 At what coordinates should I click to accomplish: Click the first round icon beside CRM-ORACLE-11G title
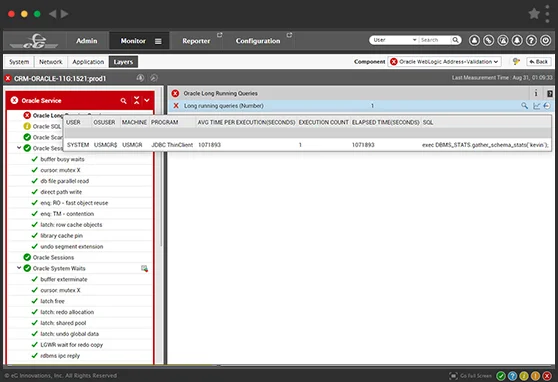(x=140, y=78)
